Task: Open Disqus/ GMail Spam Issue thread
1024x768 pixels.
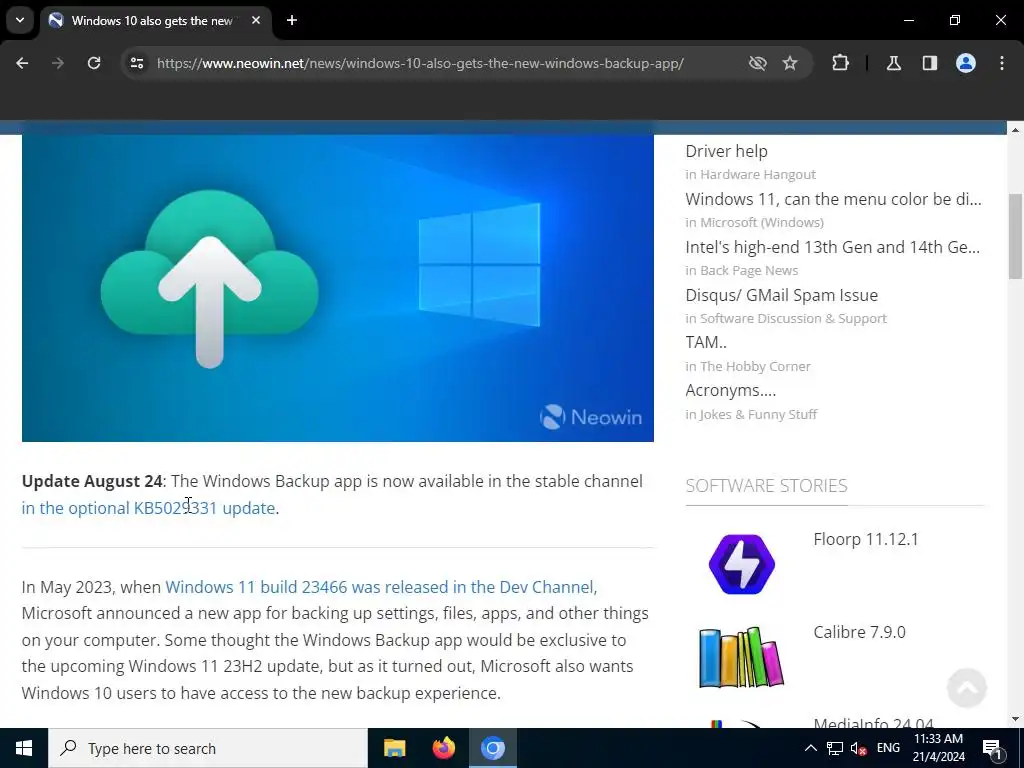Action: point(781,295)
